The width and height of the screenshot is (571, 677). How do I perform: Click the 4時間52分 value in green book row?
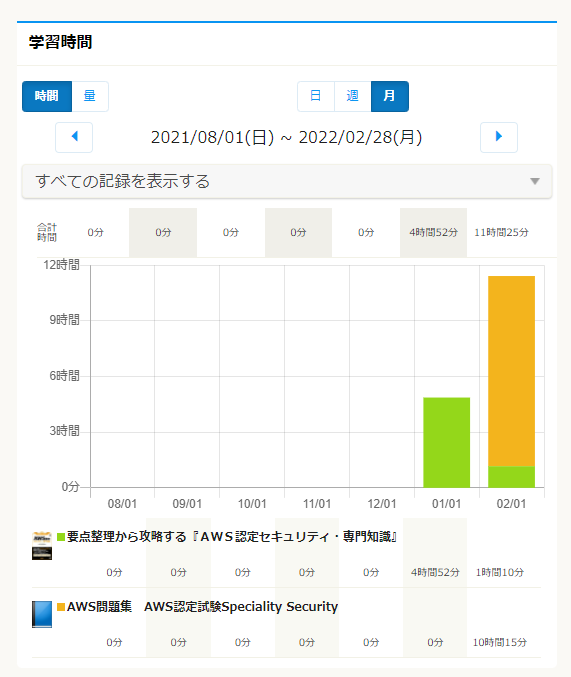435,573
